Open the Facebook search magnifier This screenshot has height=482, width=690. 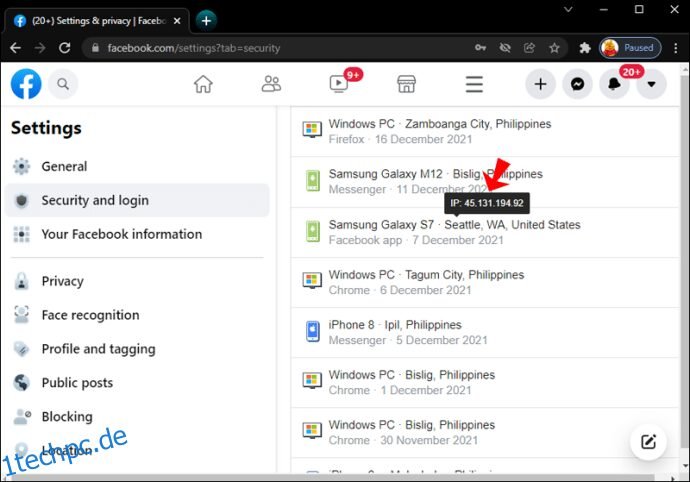tap(63, 84)
